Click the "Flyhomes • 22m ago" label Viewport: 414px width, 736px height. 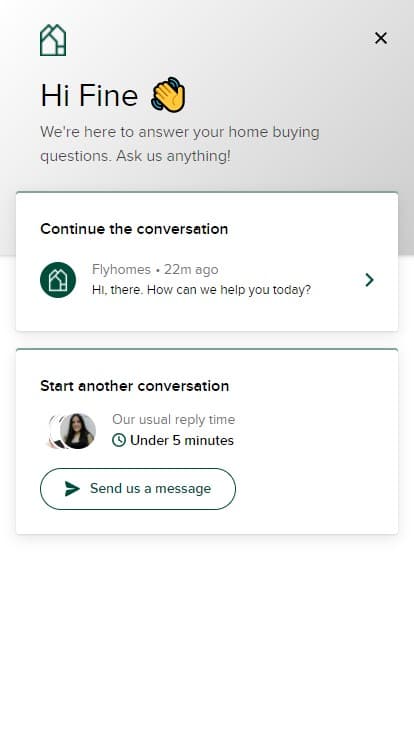155,269
